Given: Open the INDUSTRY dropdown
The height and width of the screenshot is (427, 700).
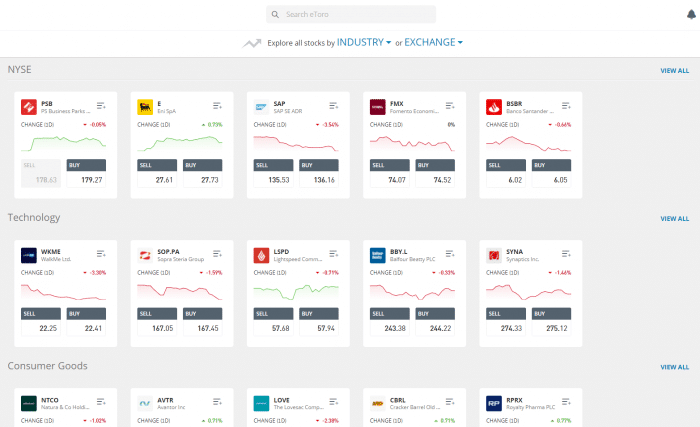Looking at the screenshot, I should (363, 42).
